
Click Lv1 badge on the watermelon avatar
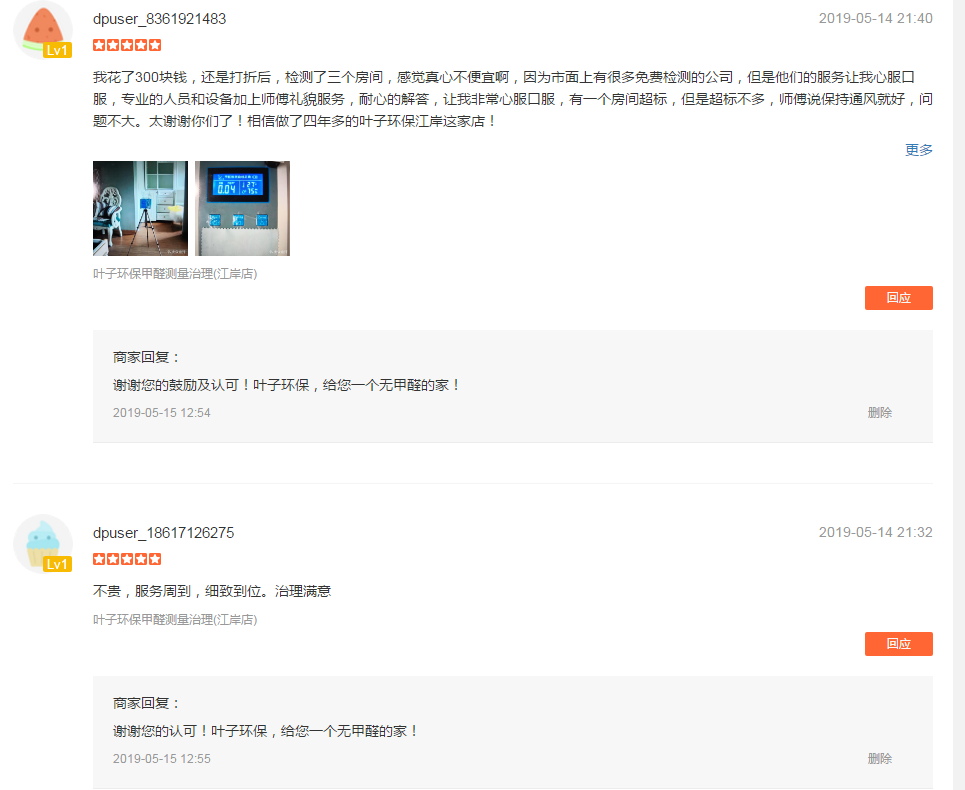point(57,50)
